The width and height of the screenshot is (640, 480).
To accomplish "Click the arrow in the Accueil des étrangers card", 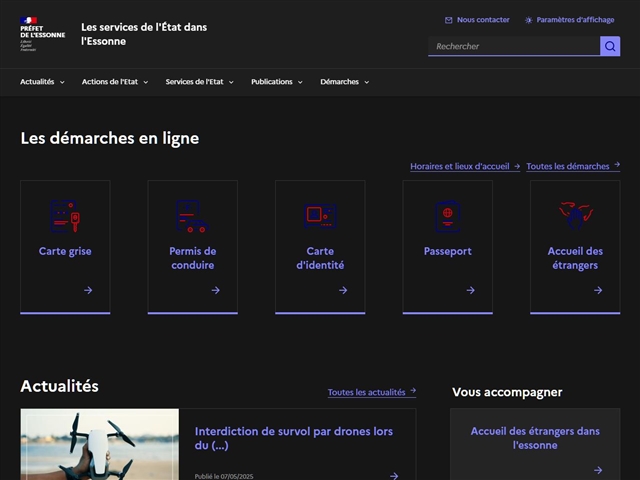I will (x=598, y=290).
